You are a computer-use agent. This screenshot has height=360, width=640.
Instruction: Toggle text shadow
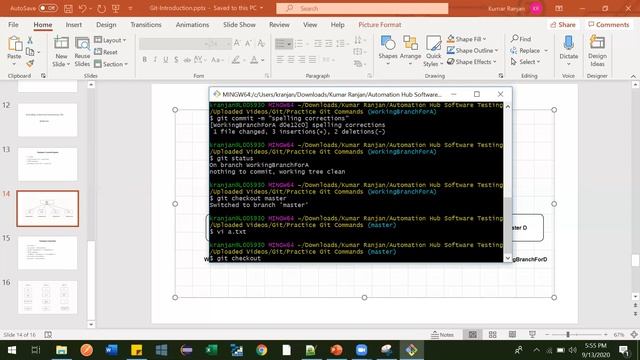[x=176, y=60]
